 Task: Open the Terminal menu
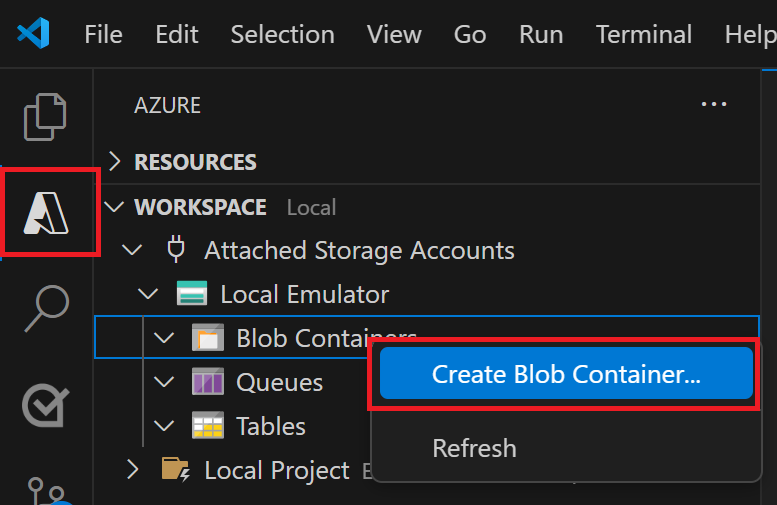(645, 34)
